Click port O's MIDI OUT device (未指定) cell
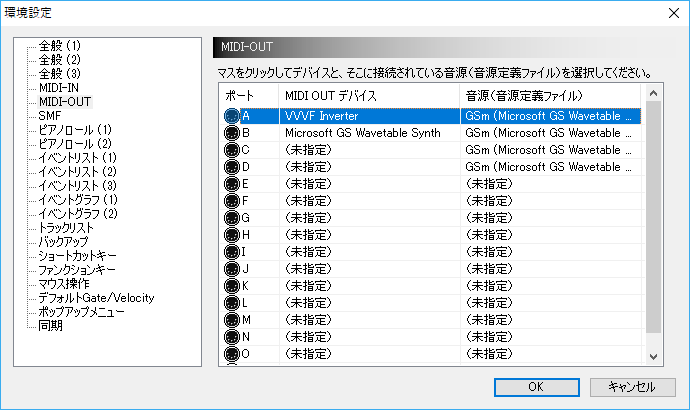Screen dimensions: 690x410 click(x=370, y=354)
